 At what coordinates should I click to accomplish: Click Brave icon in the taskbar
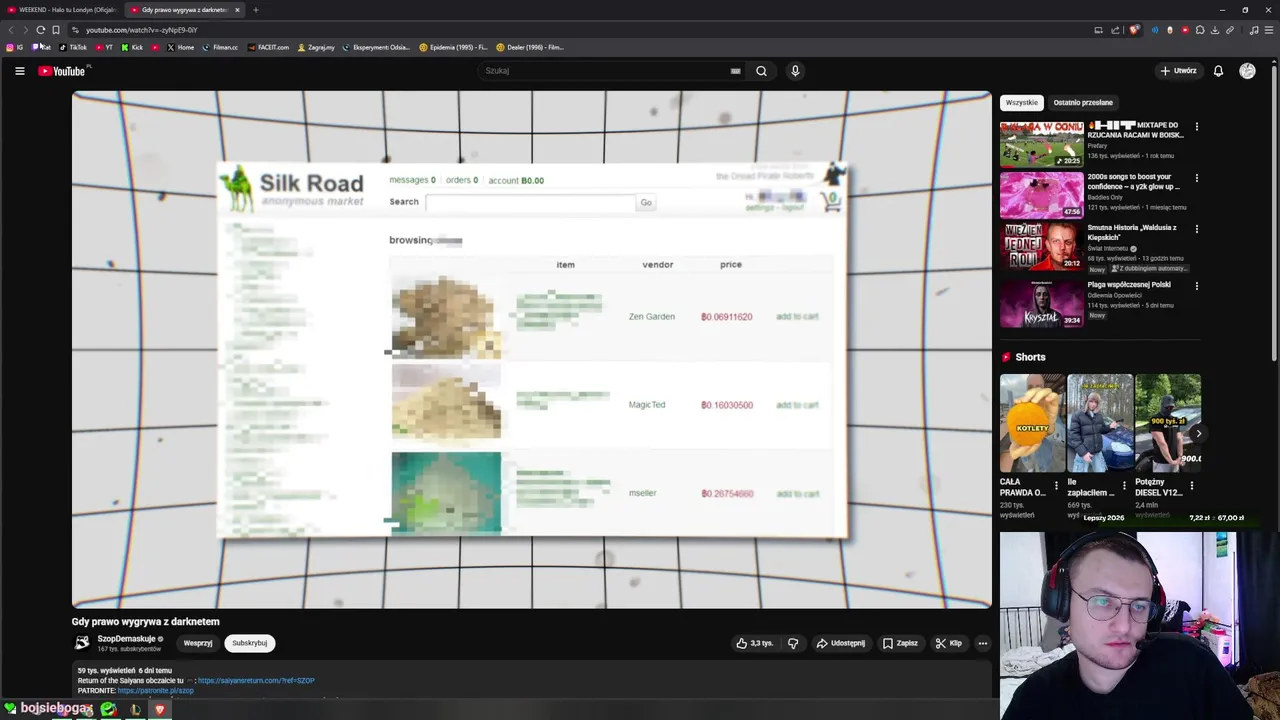(x=159, y=710)
